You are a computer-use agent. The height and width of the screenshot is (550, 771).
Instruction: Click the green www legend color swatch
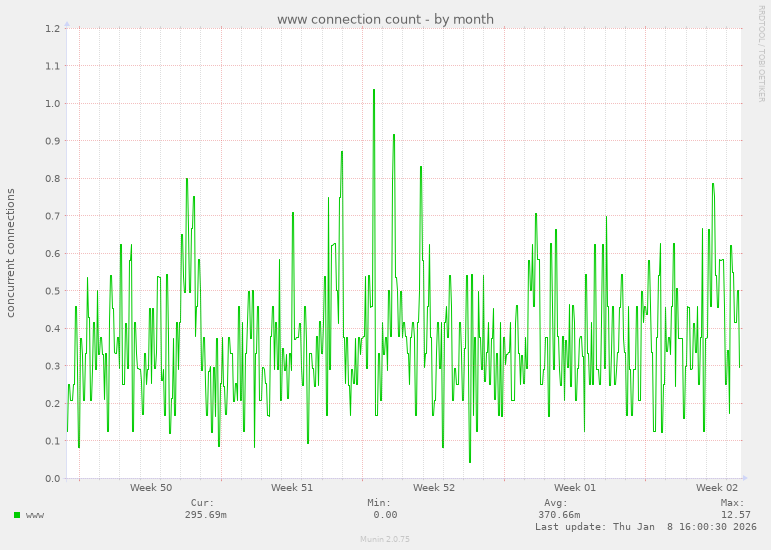click(x=17, y=515)
